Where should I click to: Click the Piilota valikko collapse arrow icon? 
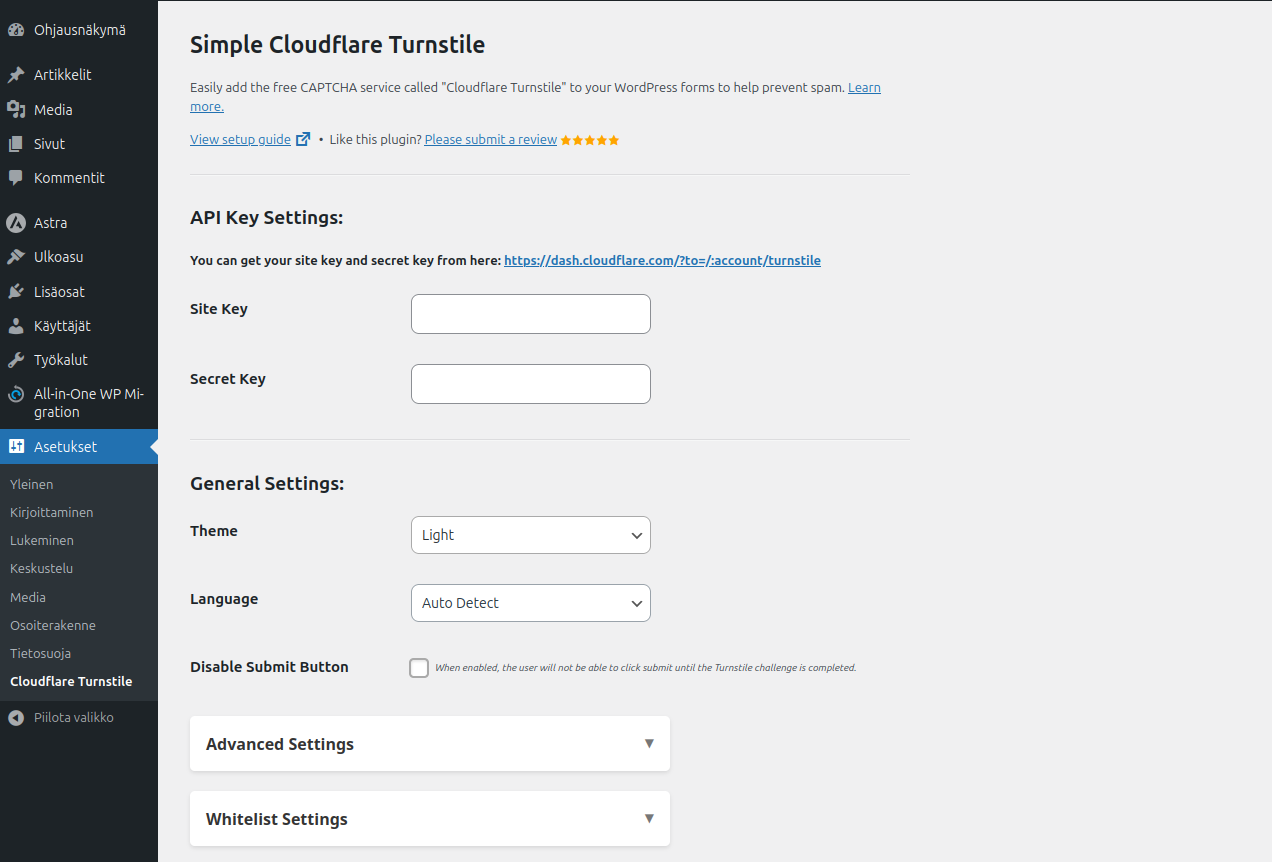click(16, 718)
